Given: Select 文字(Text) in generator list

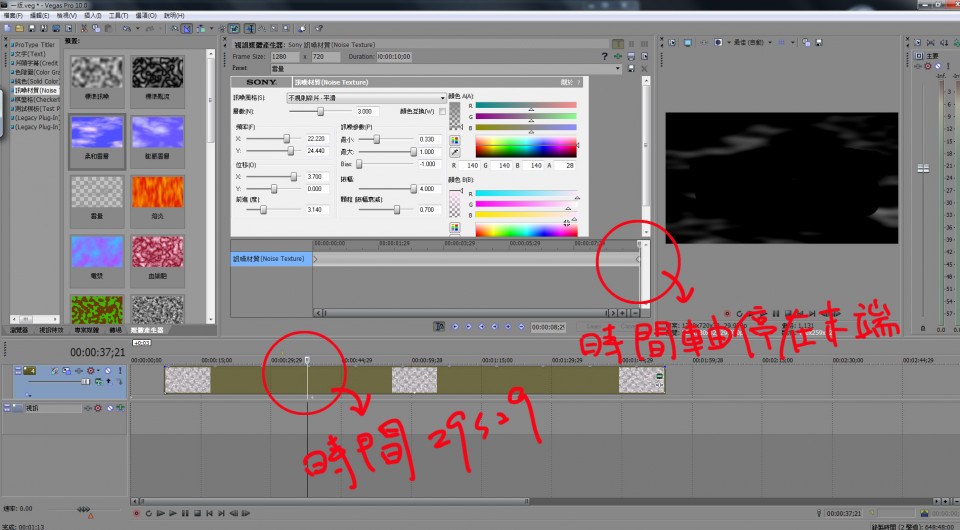Looking at the screenshot, I should point(30,54).
